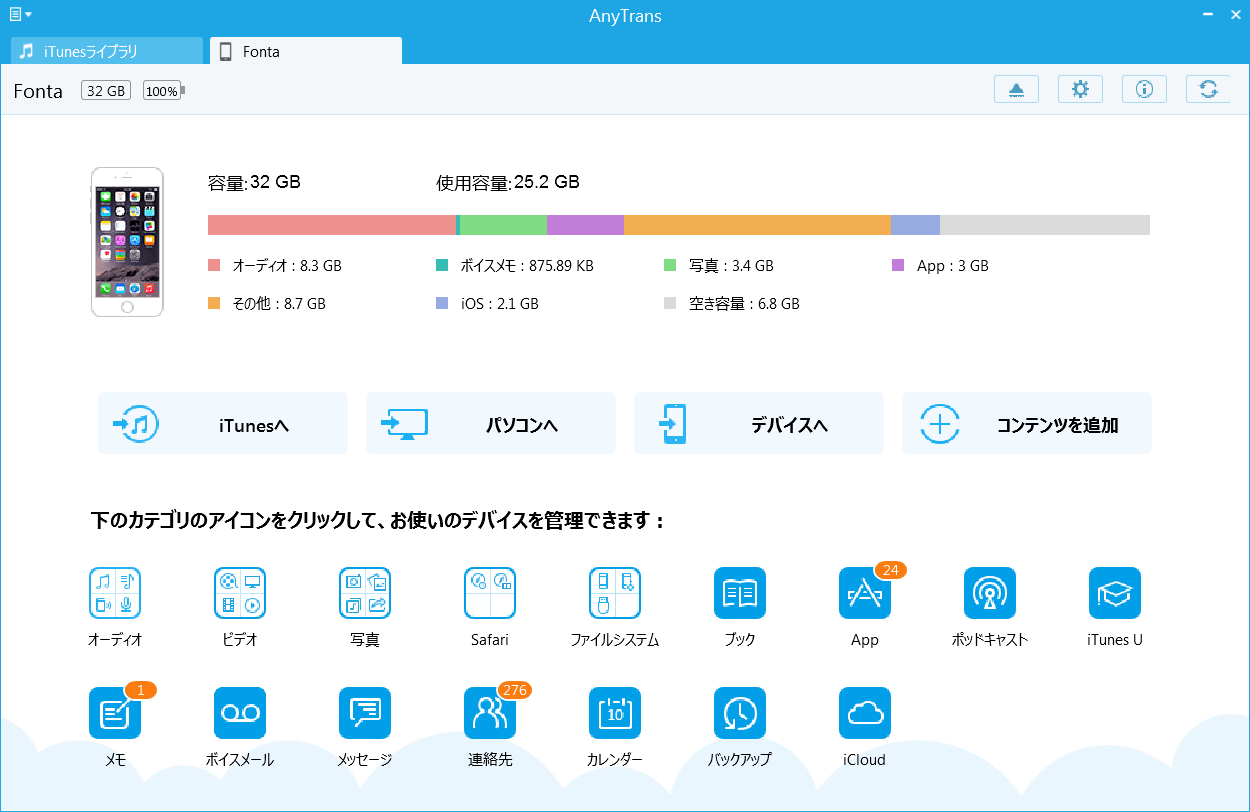This screenshot has height=812, width=1250.
Task: Click the デバイスへ transfer button
Action: 759,423
